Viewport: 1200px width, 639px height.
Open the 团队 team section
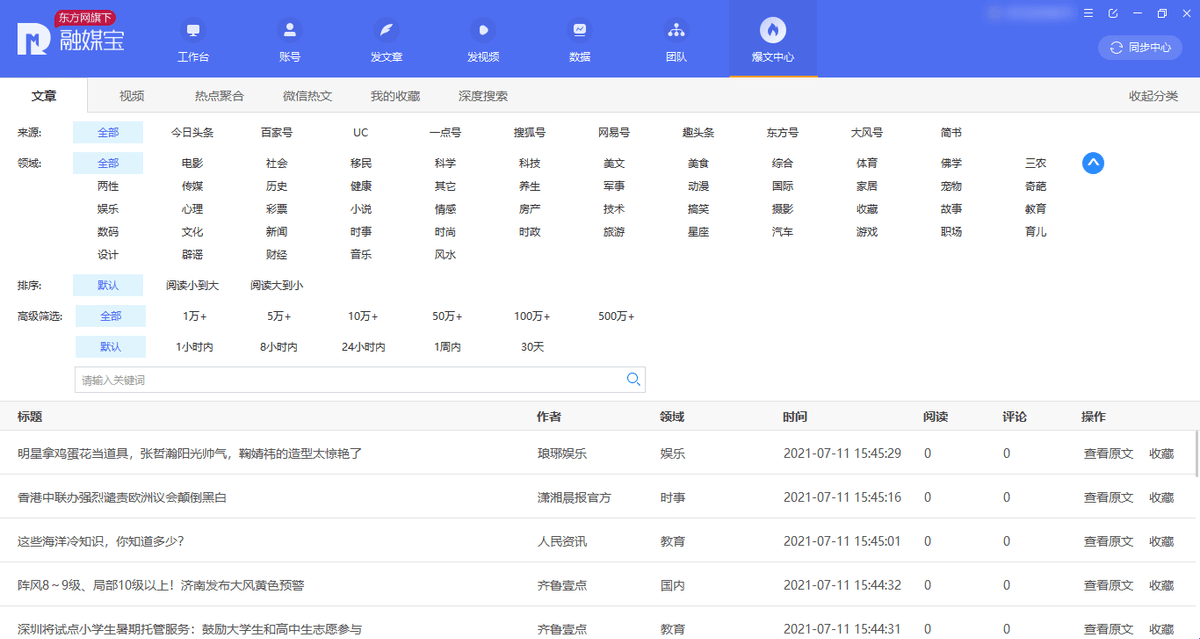click(675, 40)
